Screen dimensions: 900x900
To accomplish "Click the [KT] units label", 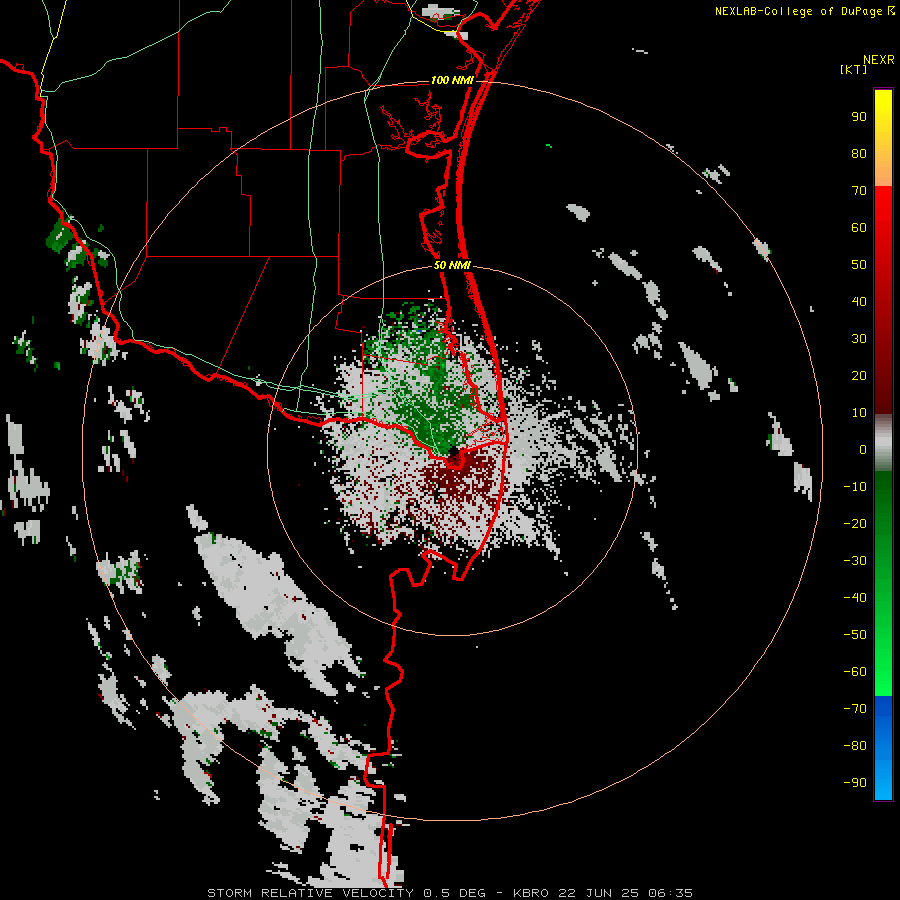I will click(853, 69).
